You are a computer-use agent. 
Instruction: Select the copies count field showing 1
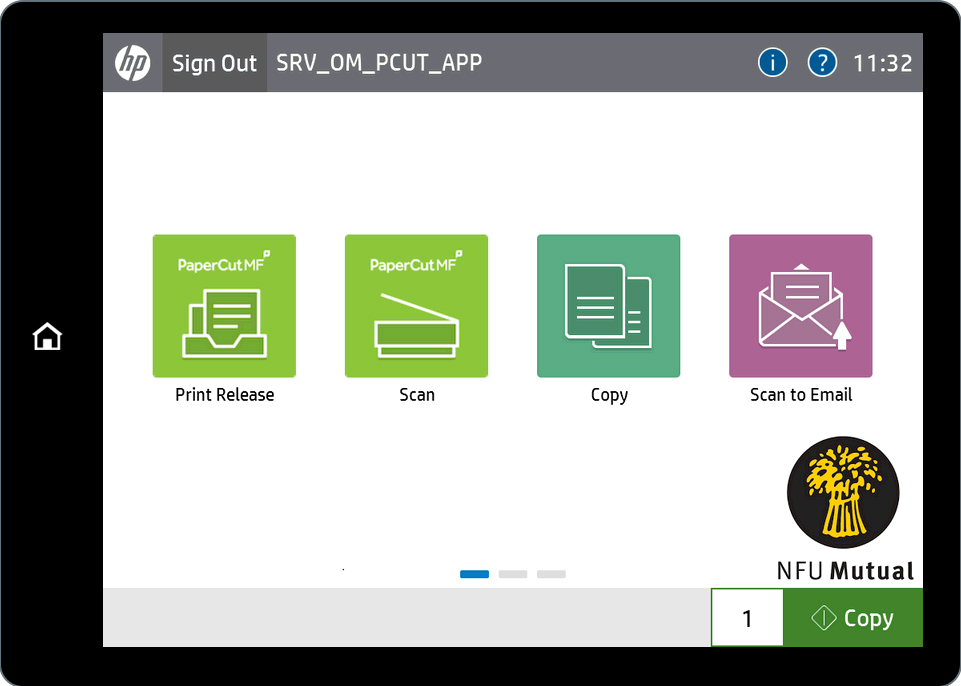pos(747,618)
